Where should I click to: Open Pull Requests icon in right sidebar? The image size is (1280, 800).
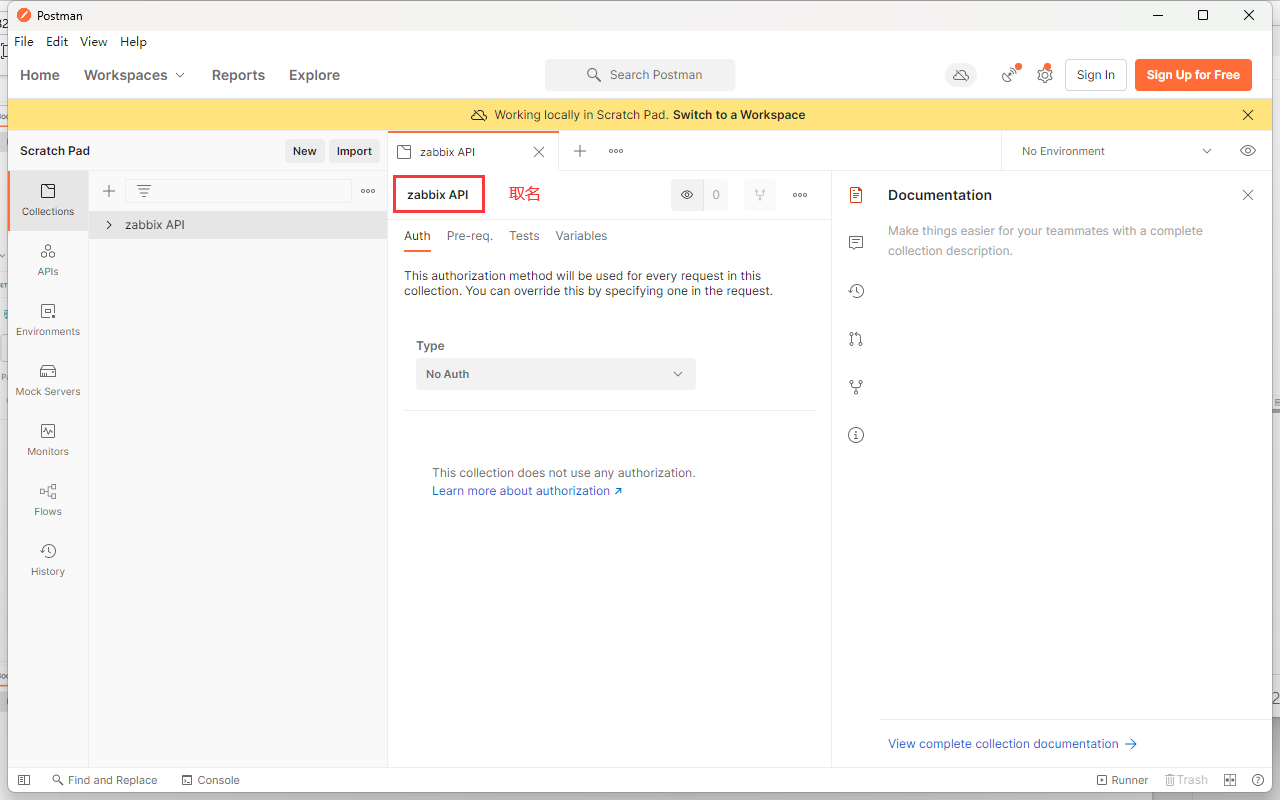[x=856, y=339]
